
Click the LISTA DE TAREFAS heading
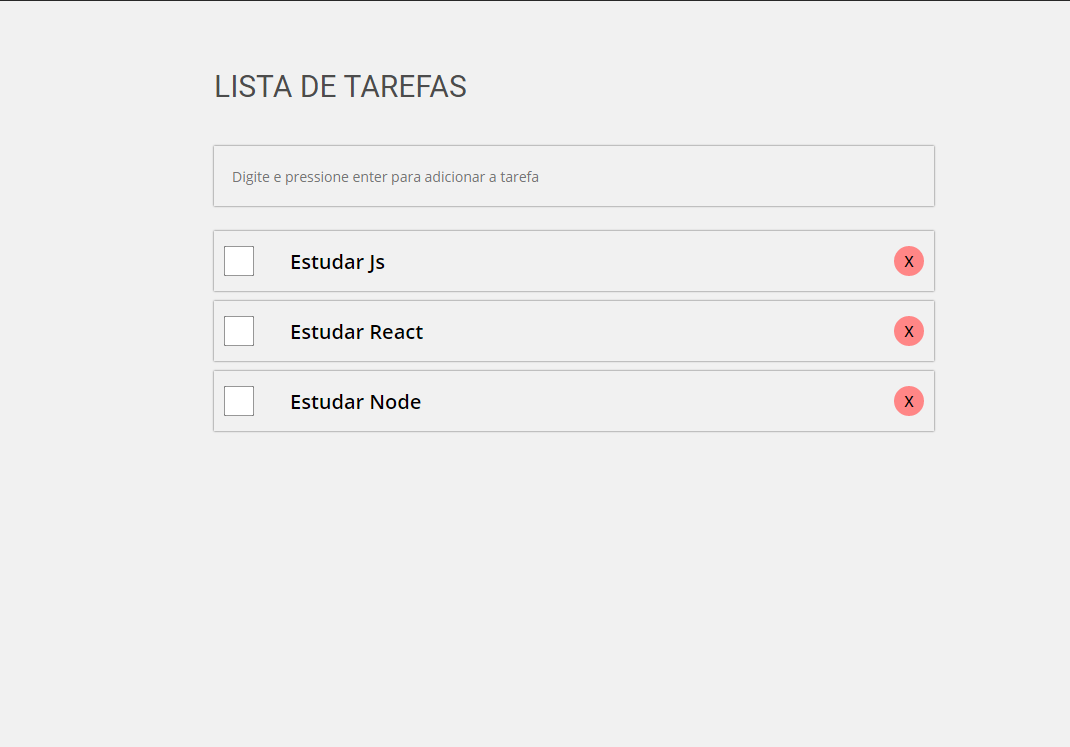click(341, 87)
